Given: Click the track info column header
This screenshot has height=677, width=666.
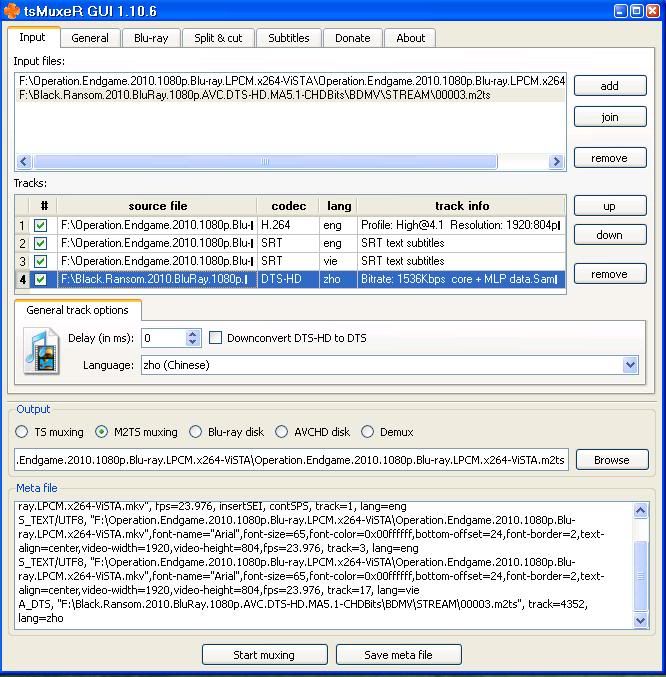Looking at the screenshot, I should pyautogui.click(x=461, y=206).
